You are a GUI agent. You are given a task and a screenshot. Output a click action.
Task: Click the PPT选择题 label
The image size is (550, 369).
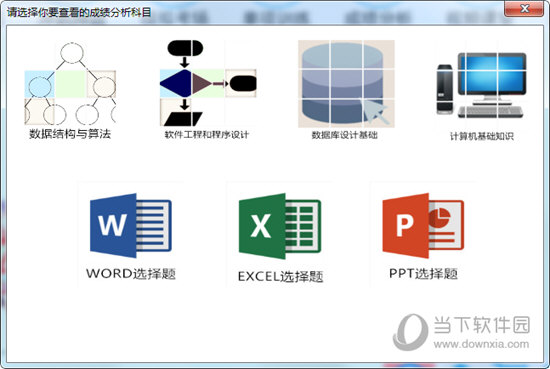pos(423,273)
